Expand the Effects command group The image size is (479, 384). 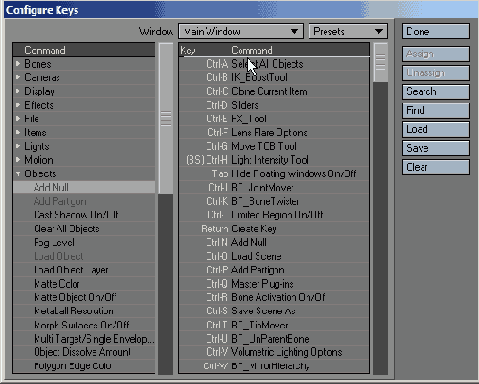point(18,105)
